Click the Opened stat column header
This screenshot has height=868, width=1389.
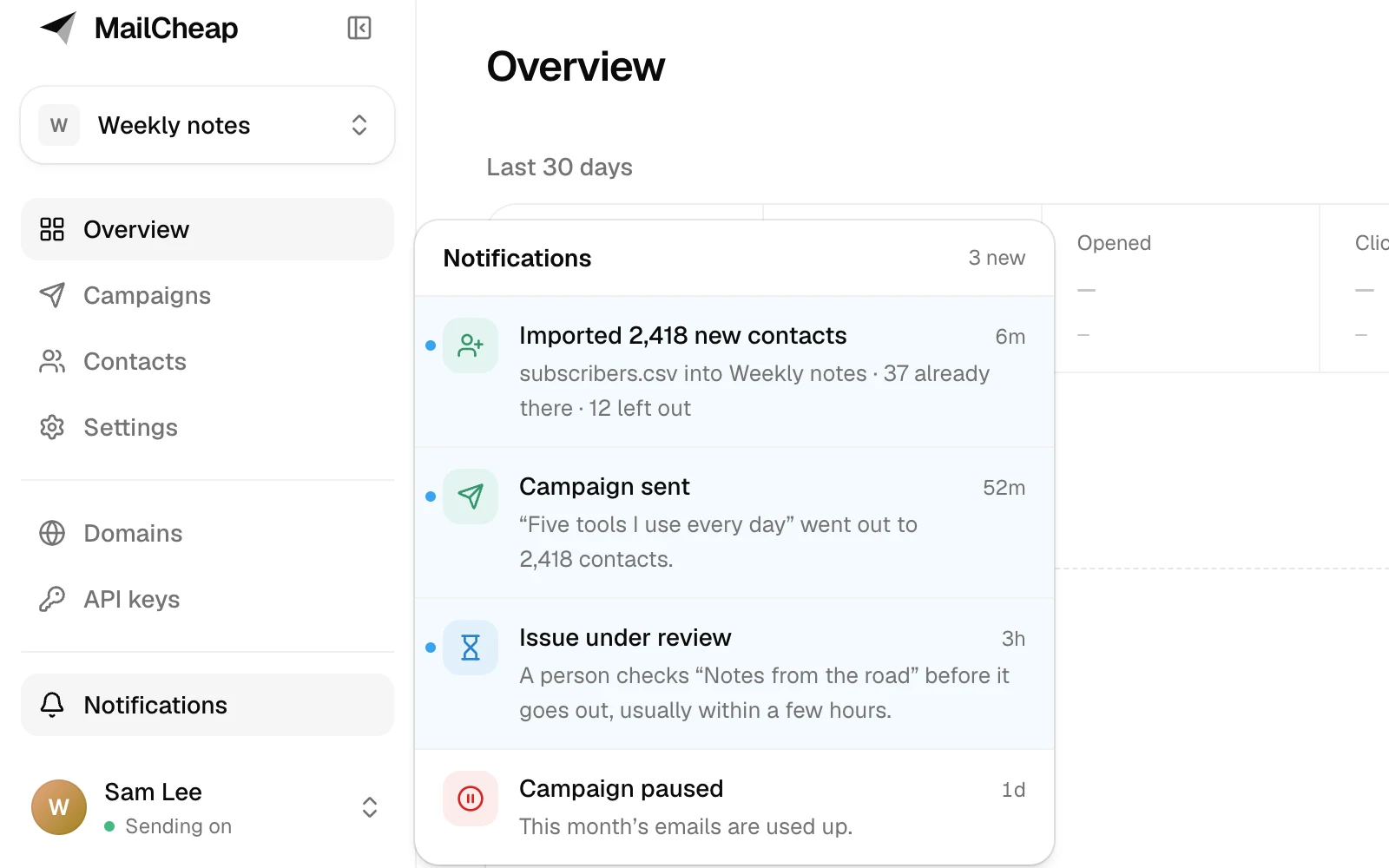pos(1114,243)
